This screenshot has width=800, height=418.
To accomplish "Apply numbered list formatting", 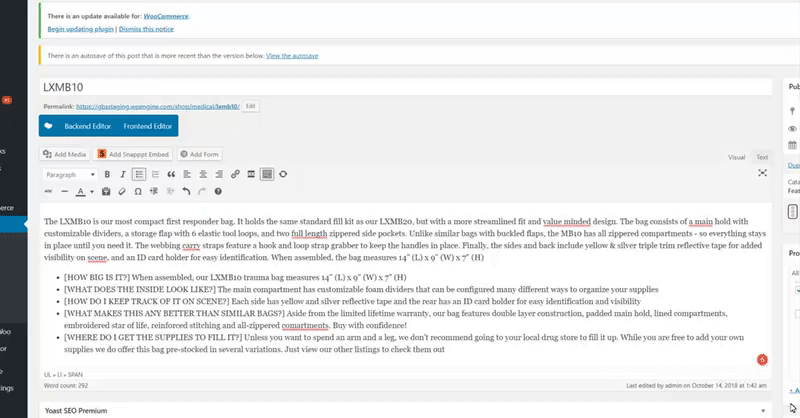I will coord(155,175).
